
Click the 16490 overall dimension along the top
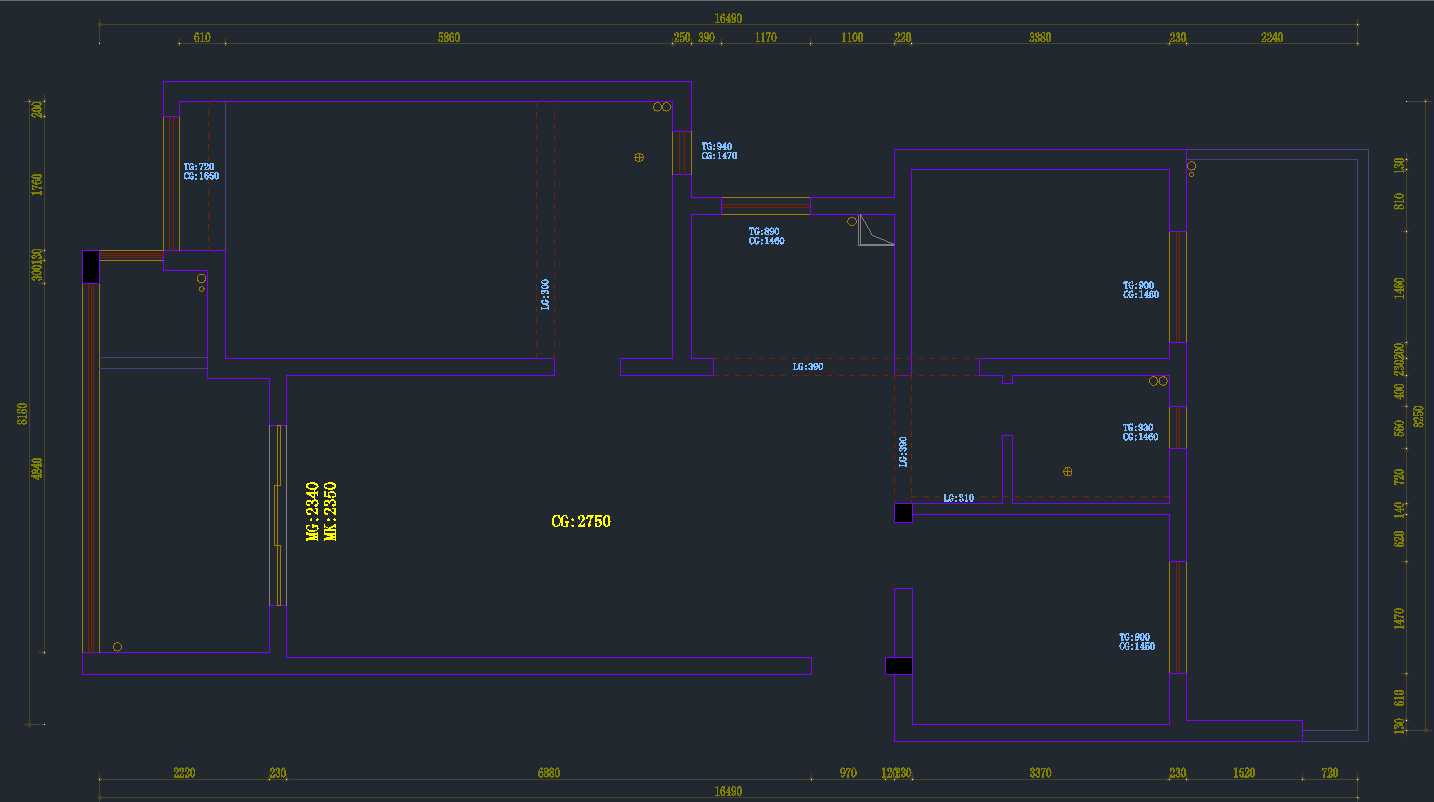(x=728, y=18)
